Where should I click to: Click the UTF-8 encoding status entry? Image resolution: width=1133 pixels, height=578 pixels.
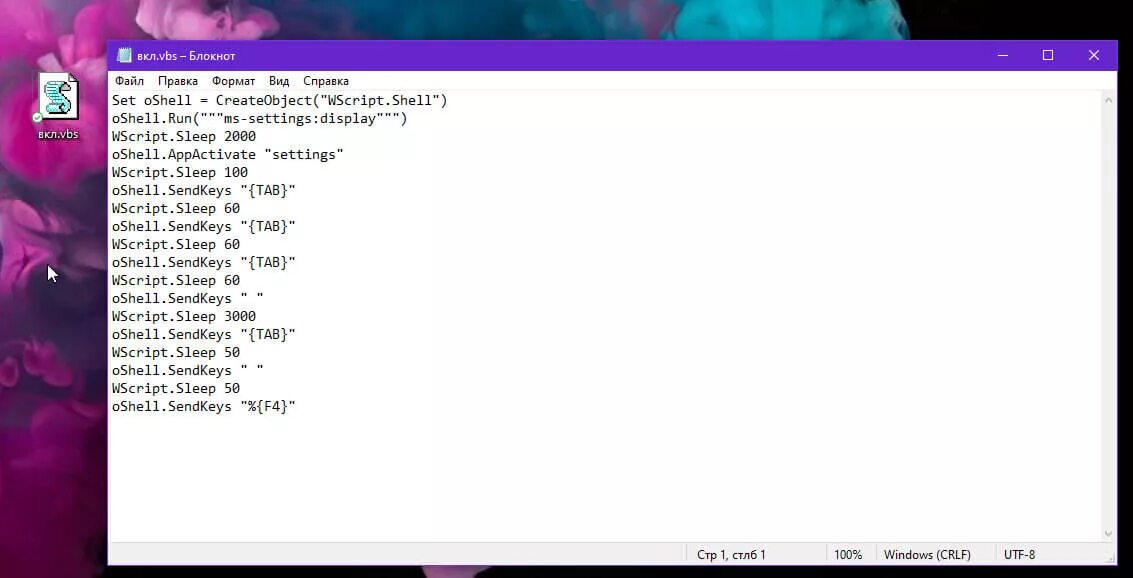[x=1020, y=555]
